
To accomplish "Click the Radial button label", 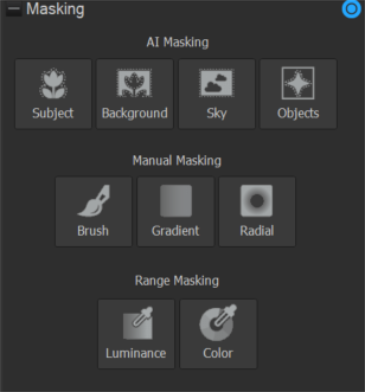I will click(x=257, y=231).
